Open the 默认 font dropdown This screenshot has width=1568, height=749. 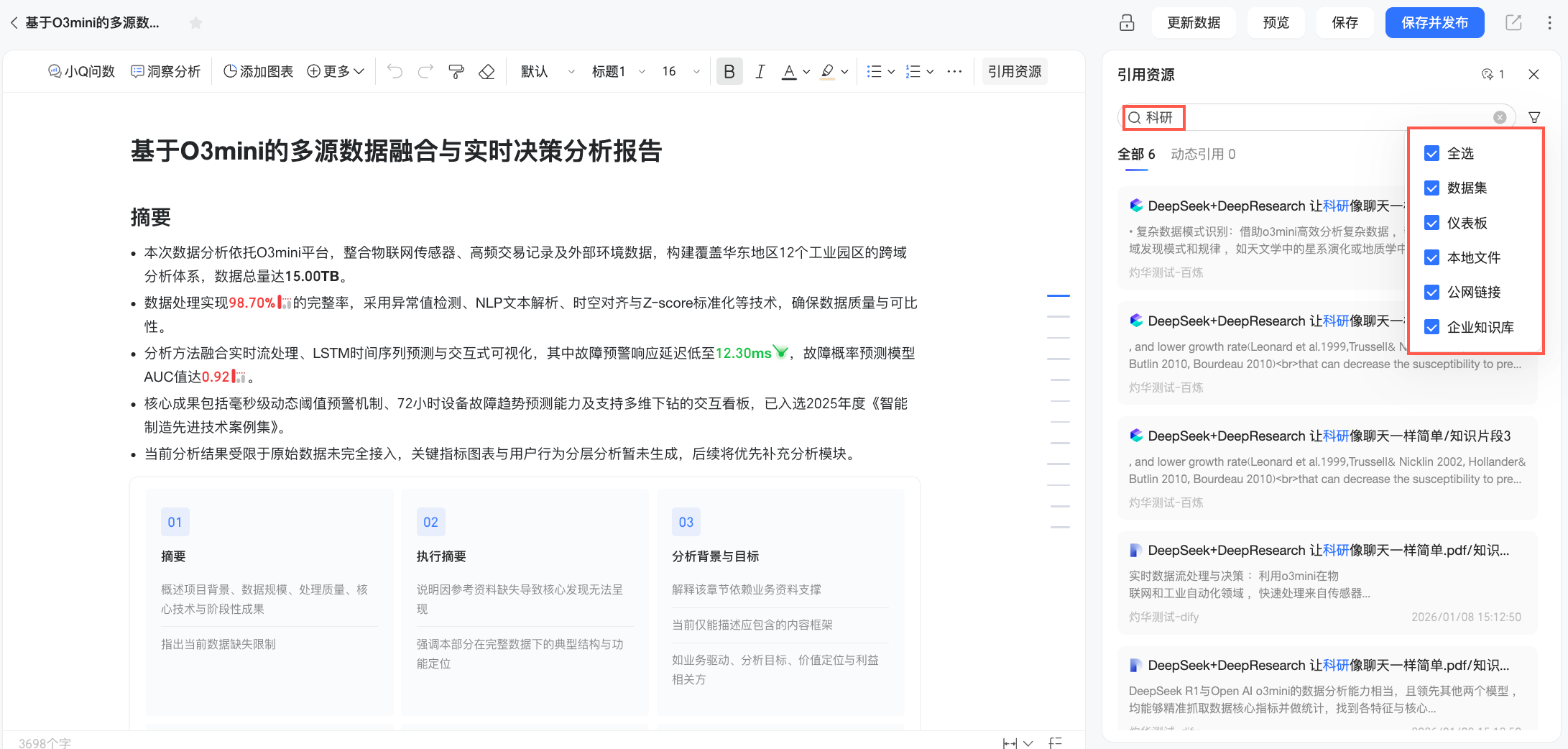(x=548, y=71)
